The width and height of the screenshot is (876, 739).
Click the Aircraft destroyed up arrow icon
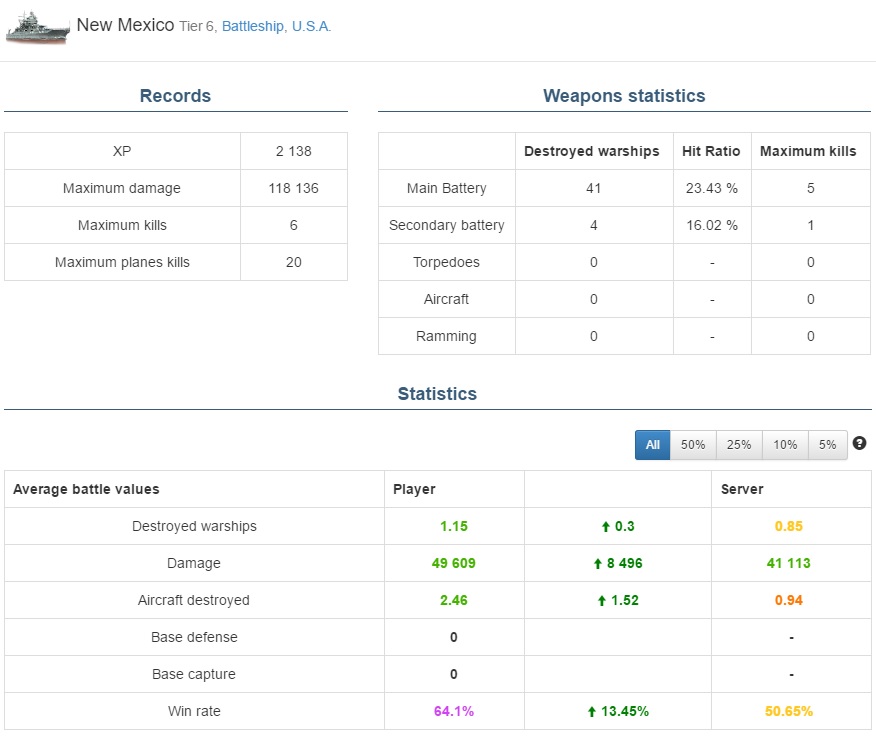[x=602, y=600]
